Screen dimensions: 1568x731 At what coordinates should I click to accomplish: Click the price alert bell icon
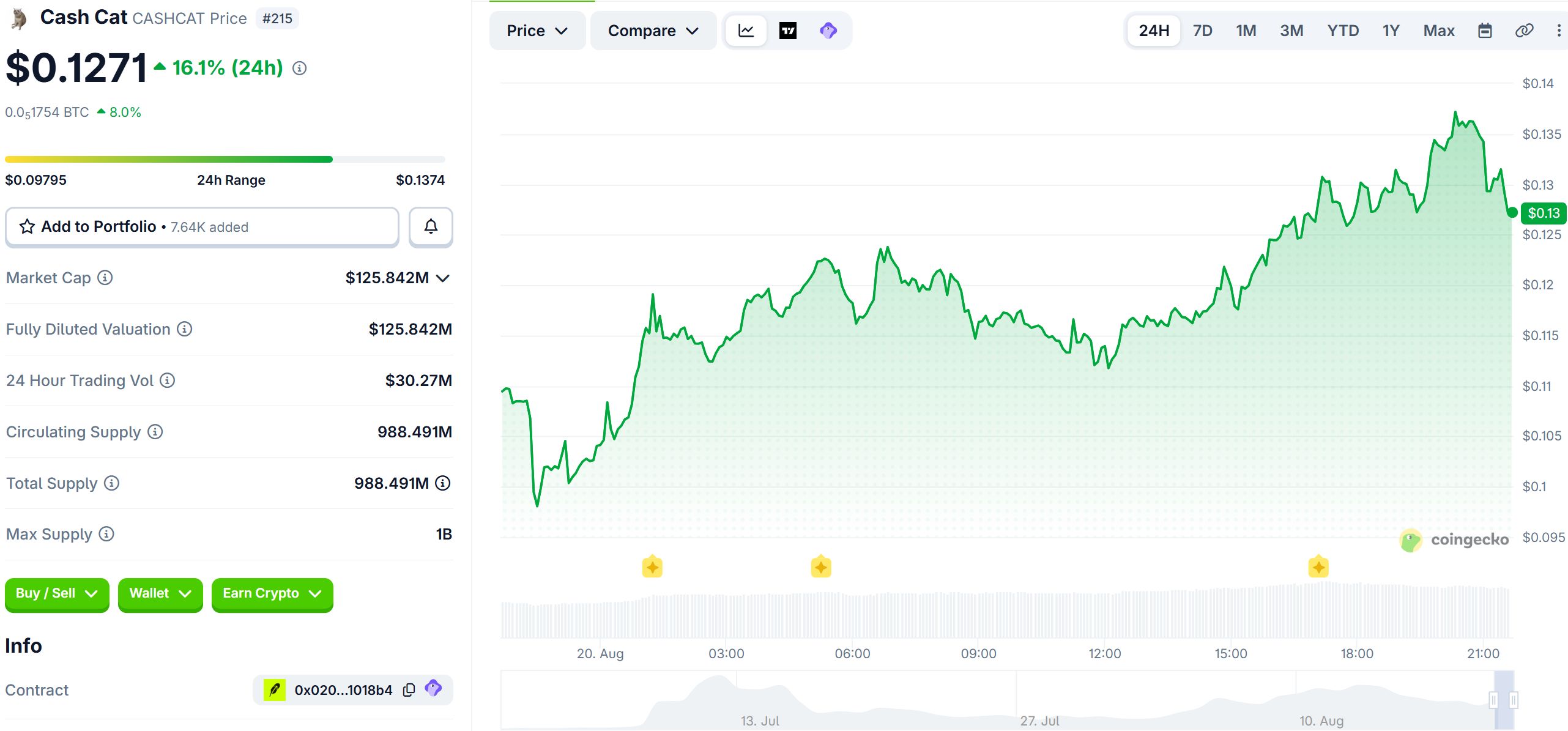tap(431, 227)
